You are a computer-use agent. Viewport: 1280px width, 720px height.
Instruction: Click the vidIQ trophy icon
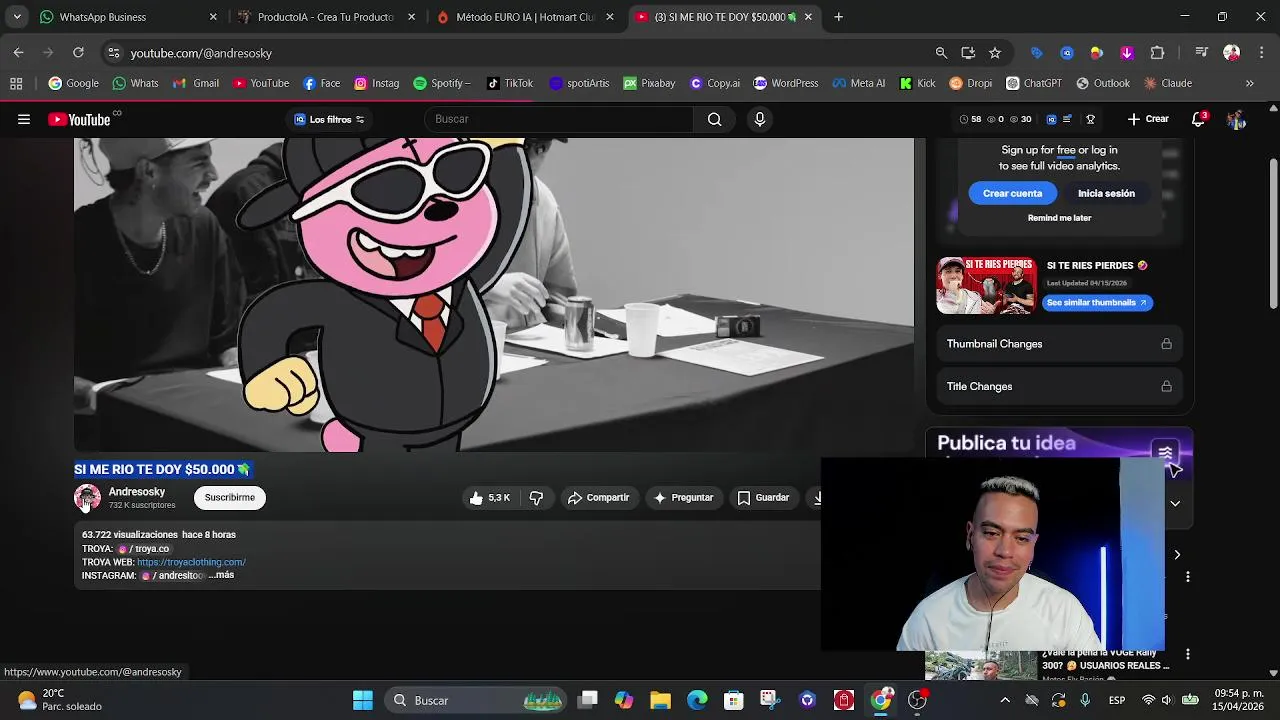coord(1090,119)
